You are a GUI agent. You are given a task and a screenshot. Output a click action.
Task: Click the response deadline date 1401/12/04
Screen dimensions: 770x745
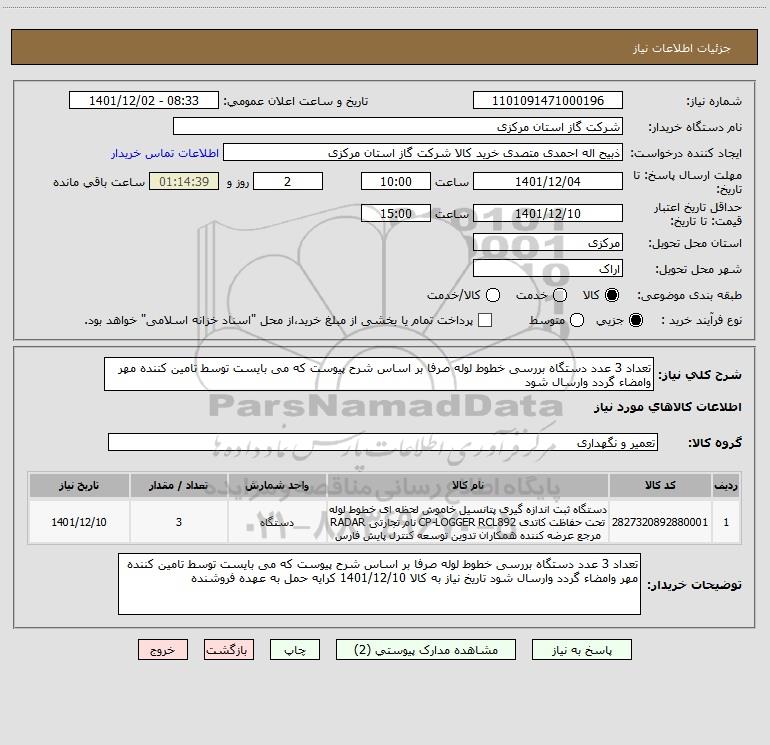point(548,181)
